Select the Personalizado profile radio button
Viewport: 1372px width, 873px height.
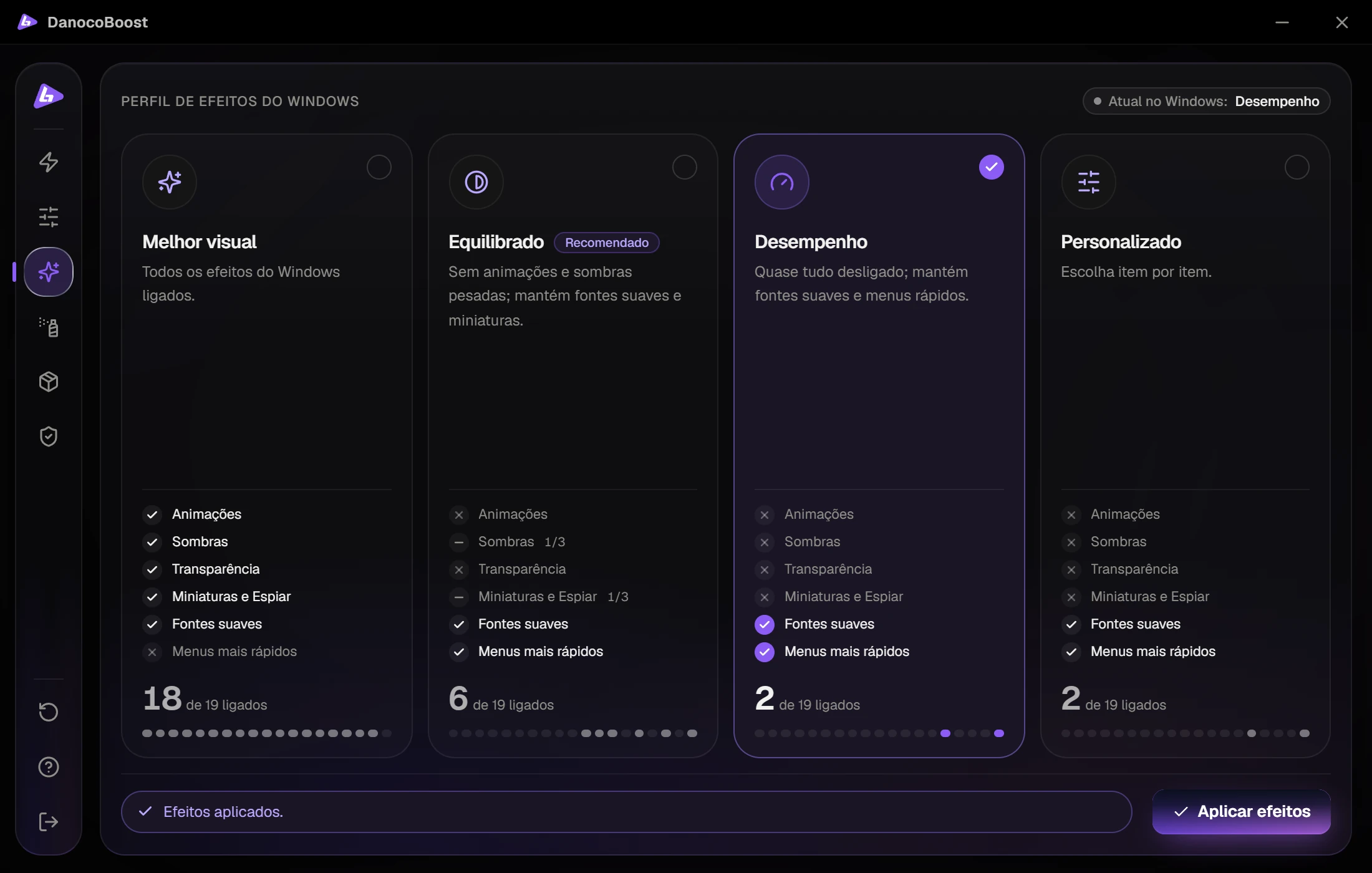tap(1297, 167)
